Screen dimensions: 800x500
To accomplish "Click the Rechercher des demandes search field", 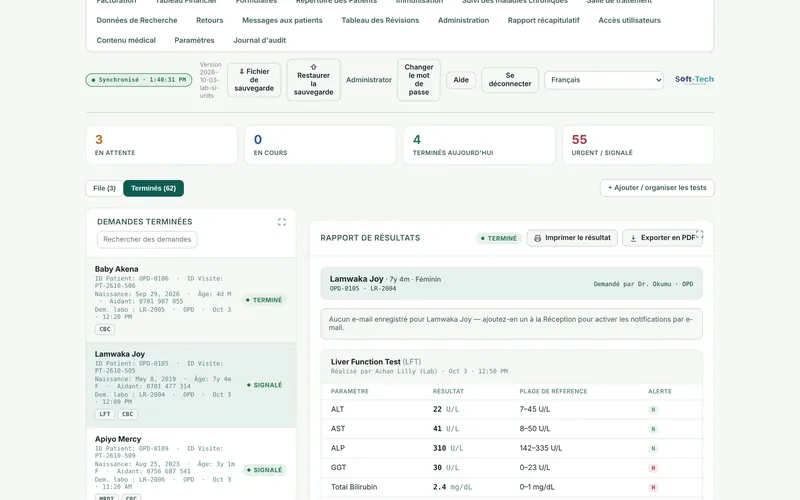I will tap(147, 239).
